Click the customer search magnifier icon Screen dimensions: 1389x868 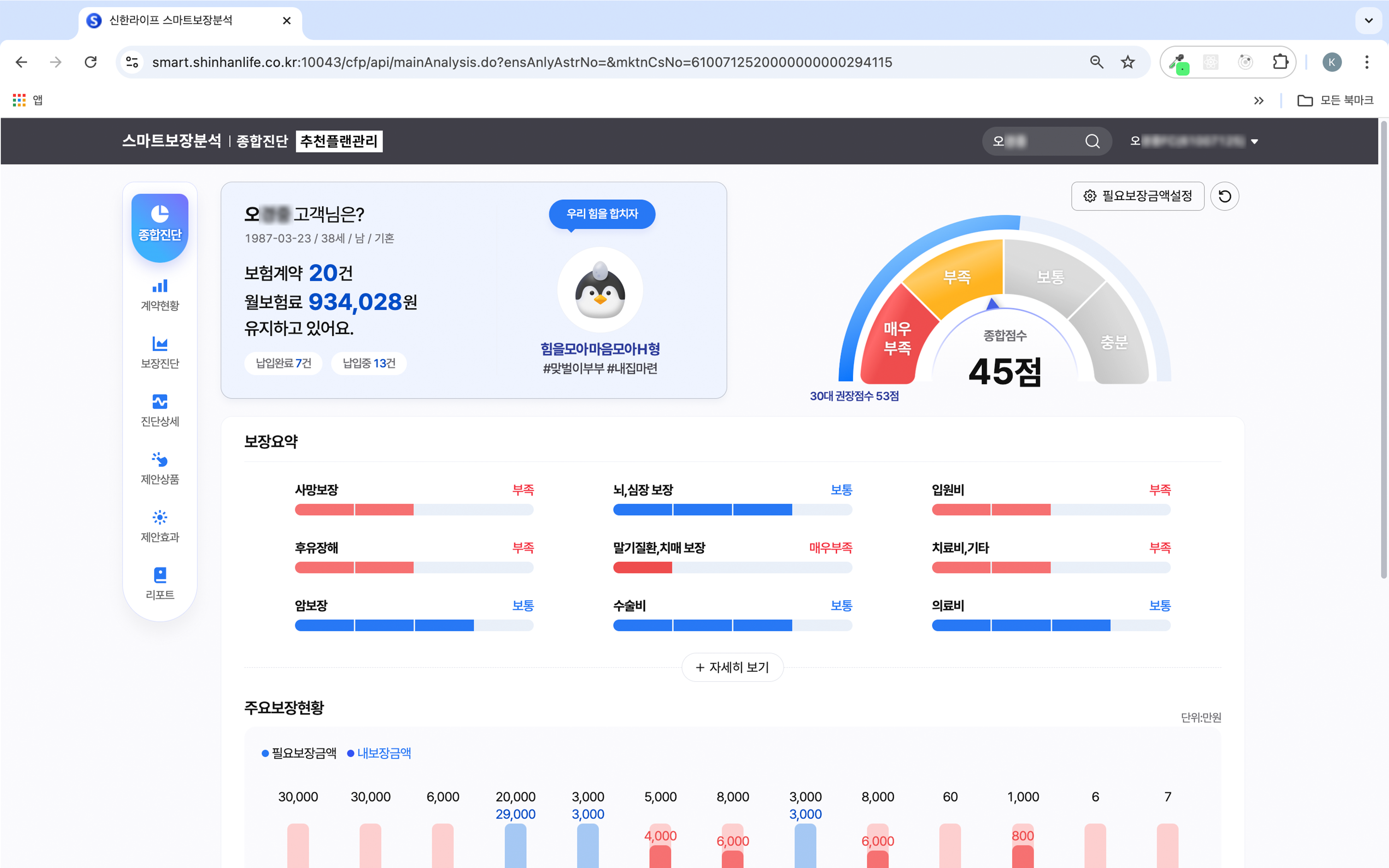coord(1092,141)
